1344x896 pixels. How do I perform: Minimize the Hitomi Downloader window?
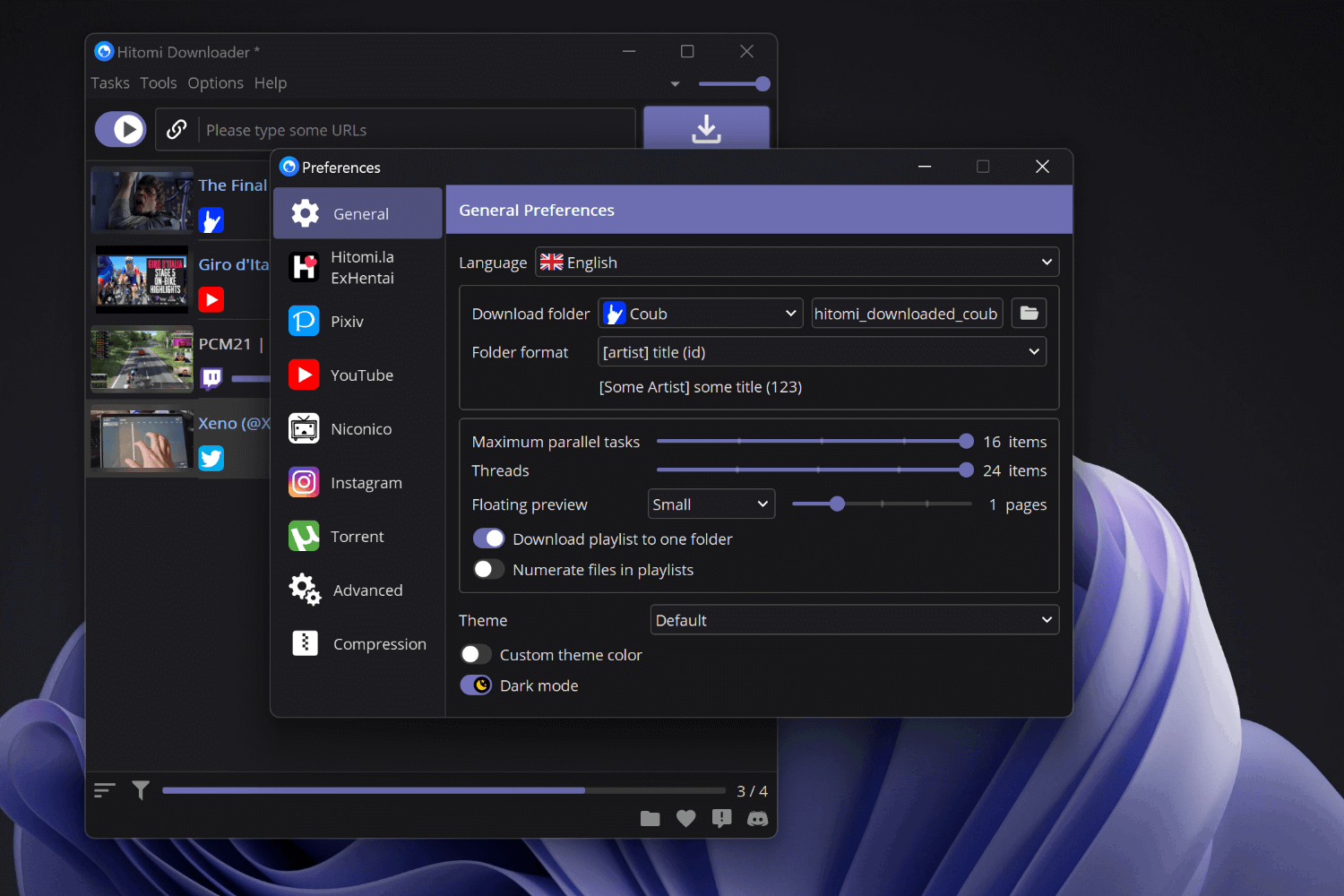629,51
